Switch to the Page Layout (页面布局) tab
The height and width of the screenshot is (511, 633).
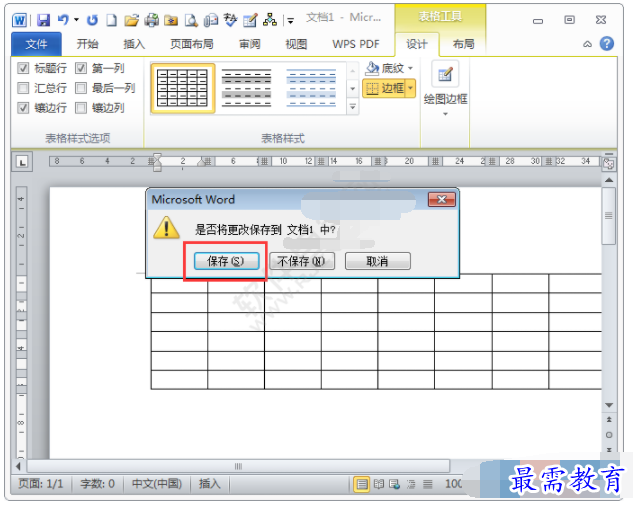192,44
